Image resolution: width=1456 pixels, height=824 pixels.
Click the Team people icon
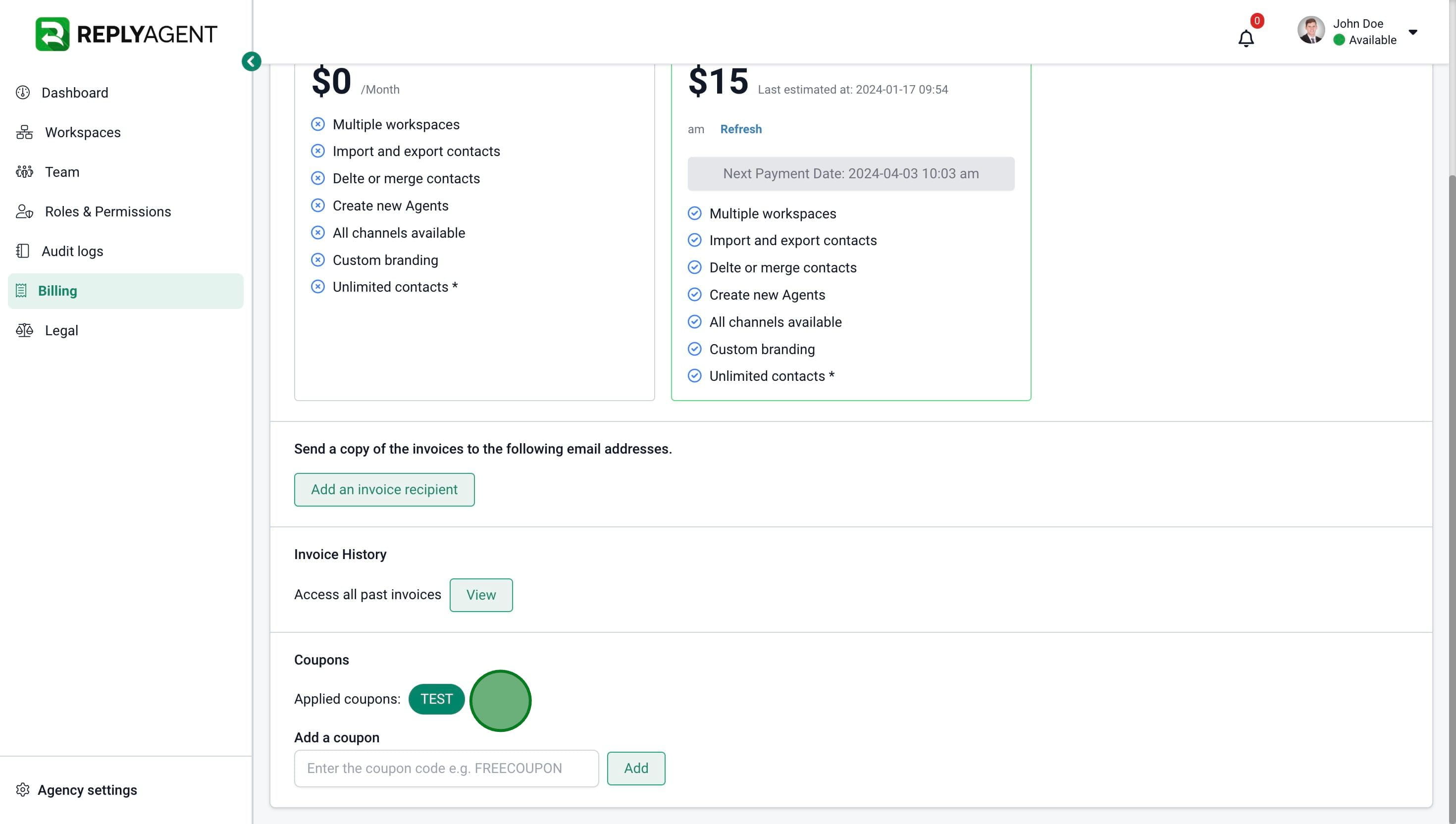[24, 172]
